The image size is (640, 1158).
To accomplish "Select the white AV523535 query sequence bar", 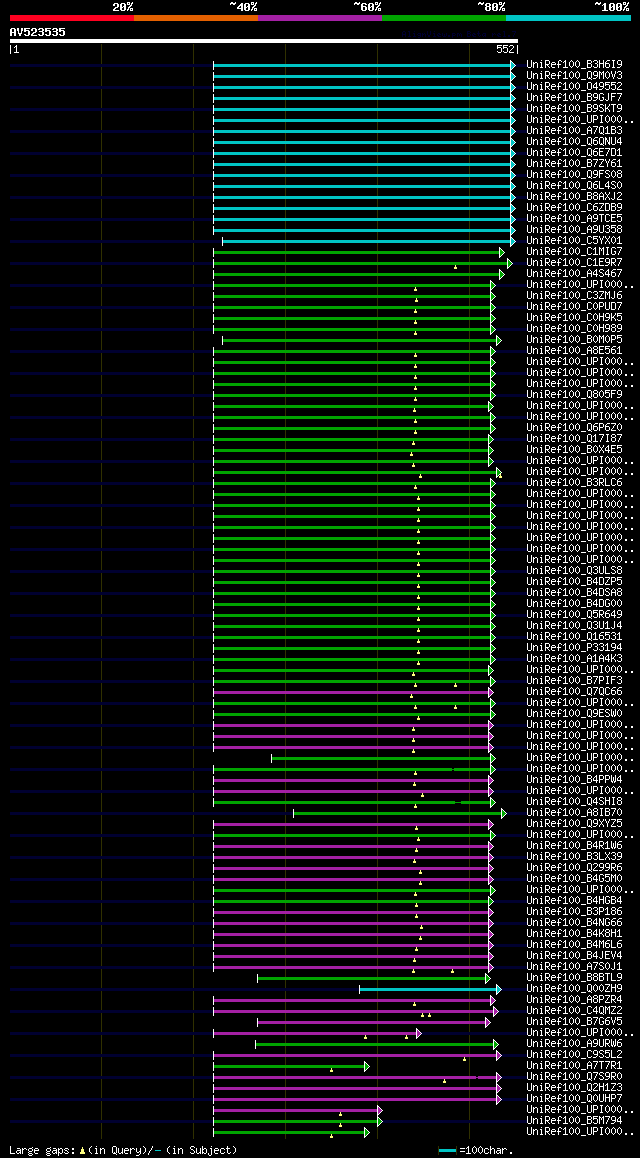I will (264, 41).
